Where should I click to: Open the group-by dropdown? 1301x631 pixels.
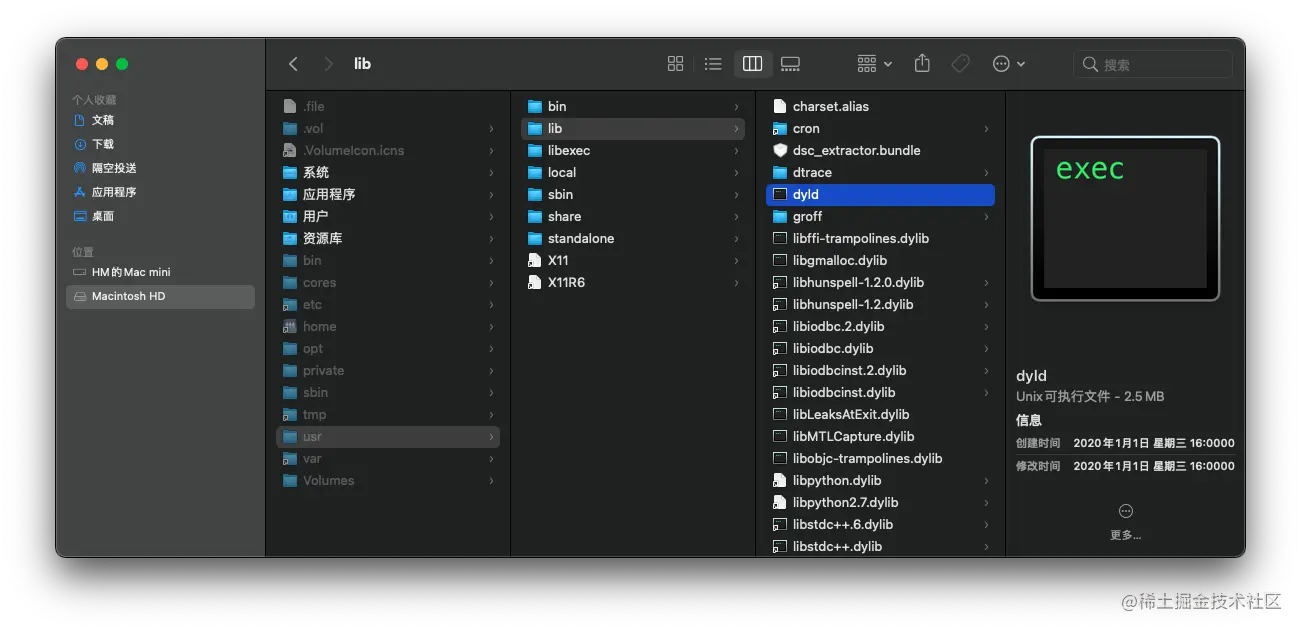[x=875, y=64]
